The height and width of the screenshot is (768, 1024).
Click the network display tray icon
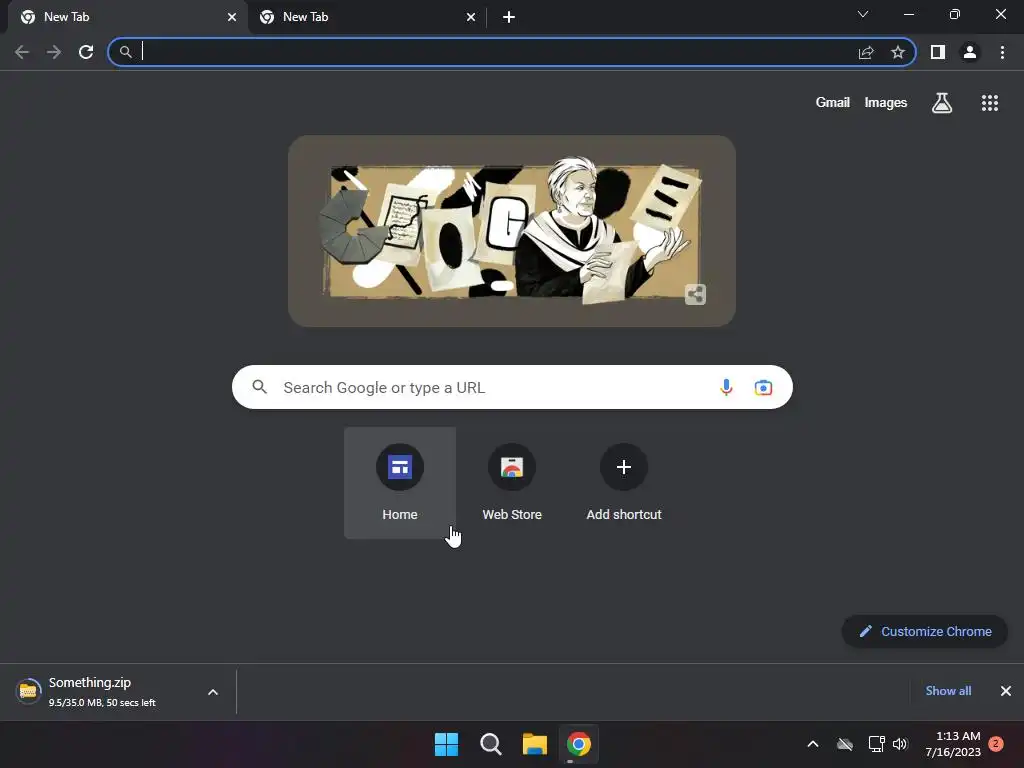(876, 744)
